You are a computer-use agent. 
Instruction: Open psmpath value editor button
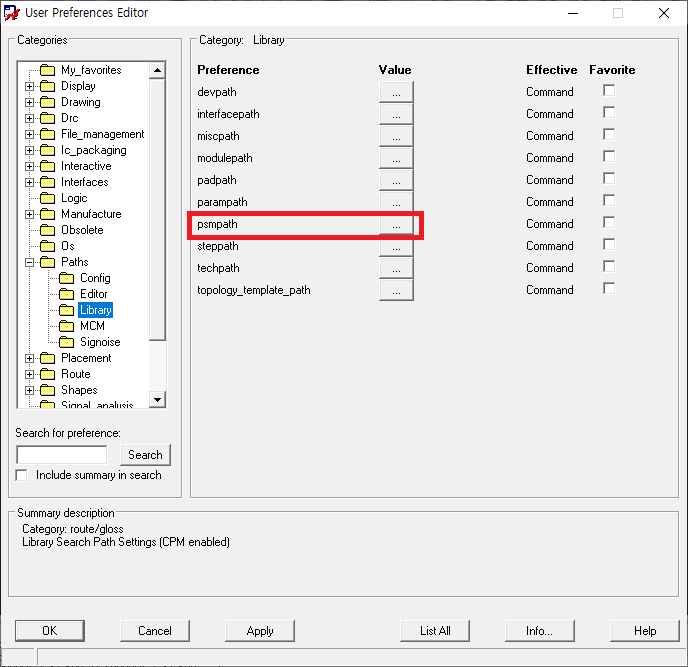coord(396,225)
